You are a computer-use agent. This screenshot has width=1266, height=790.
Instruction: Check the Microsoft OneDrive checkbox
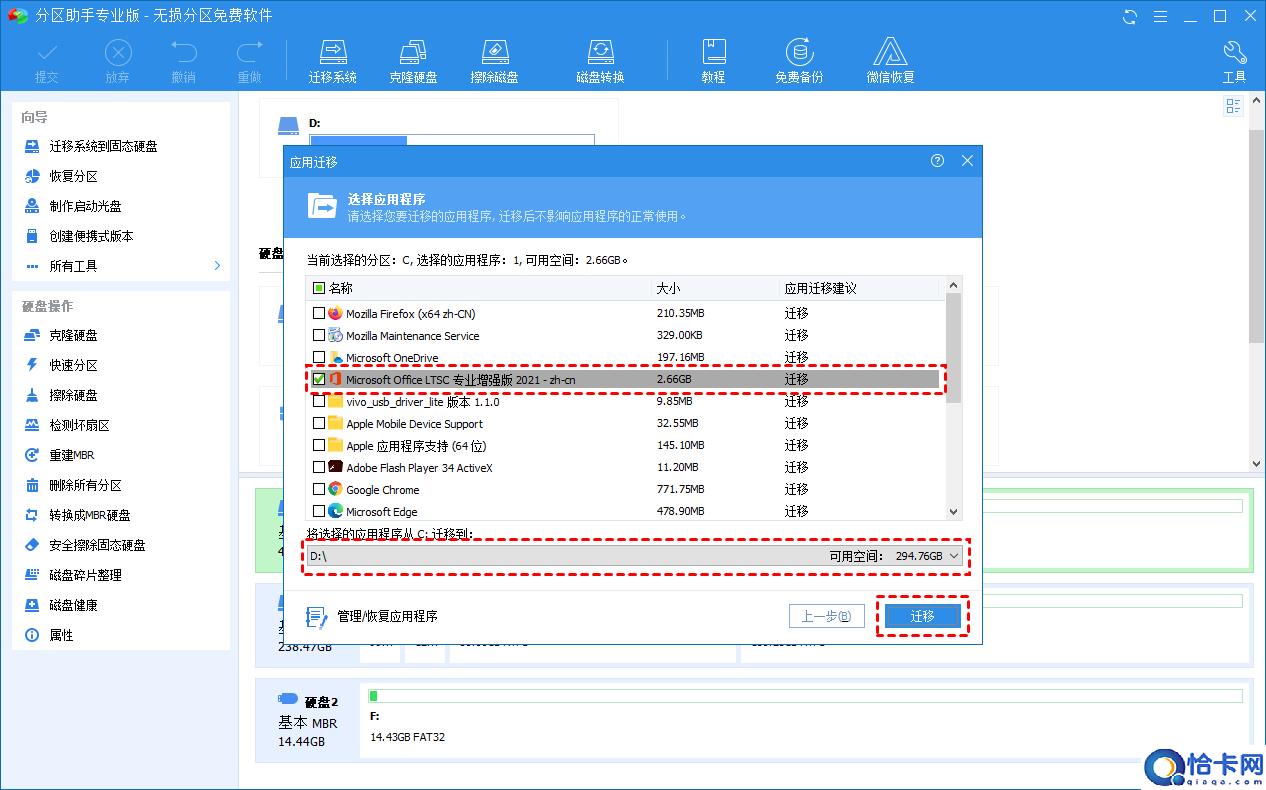(x=319, y=357)
